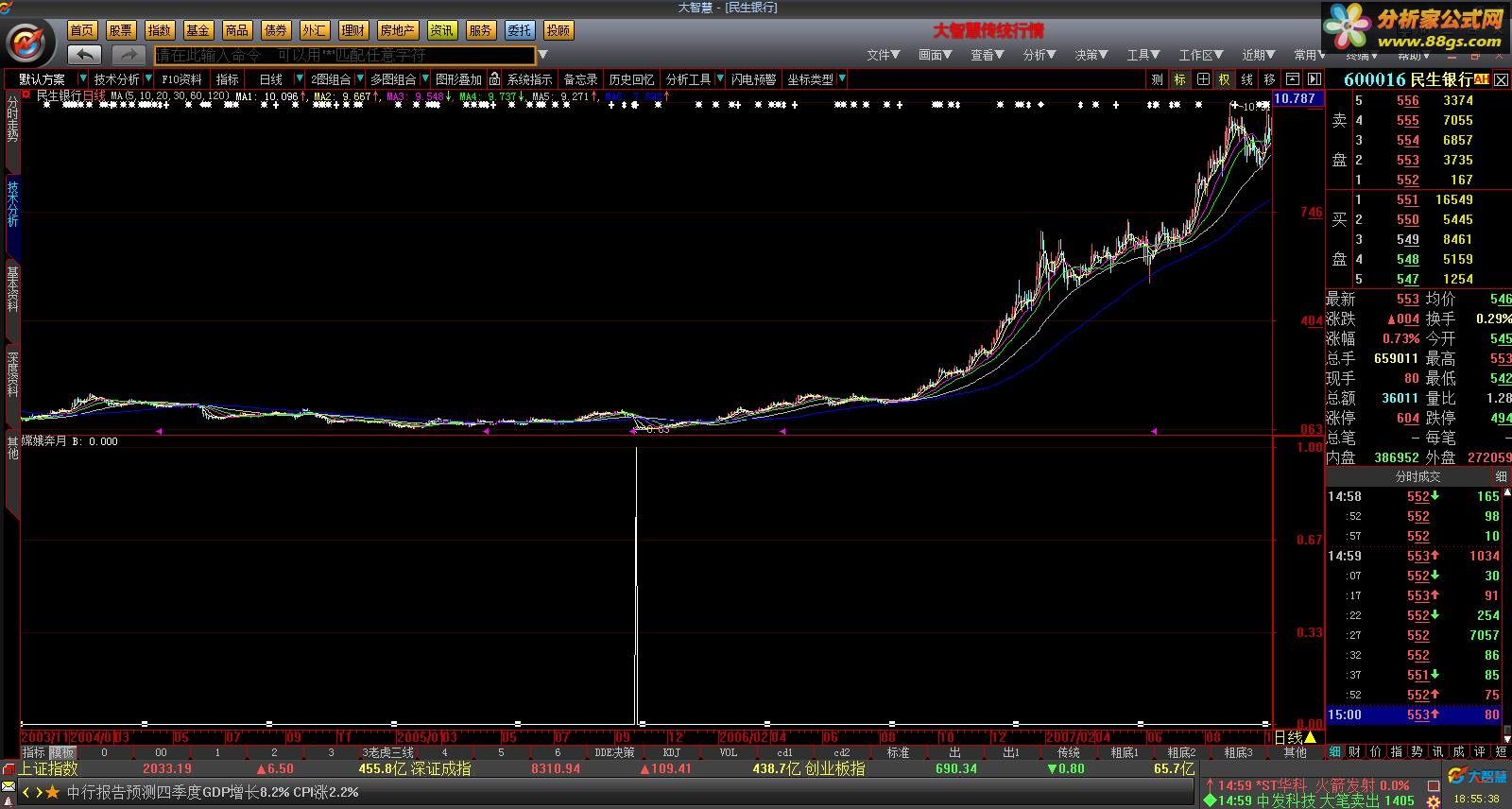This screenshot has height=809, width=1512.
Task: Click the 细 detail tab in quote panel
Action: coord(1335,752)
